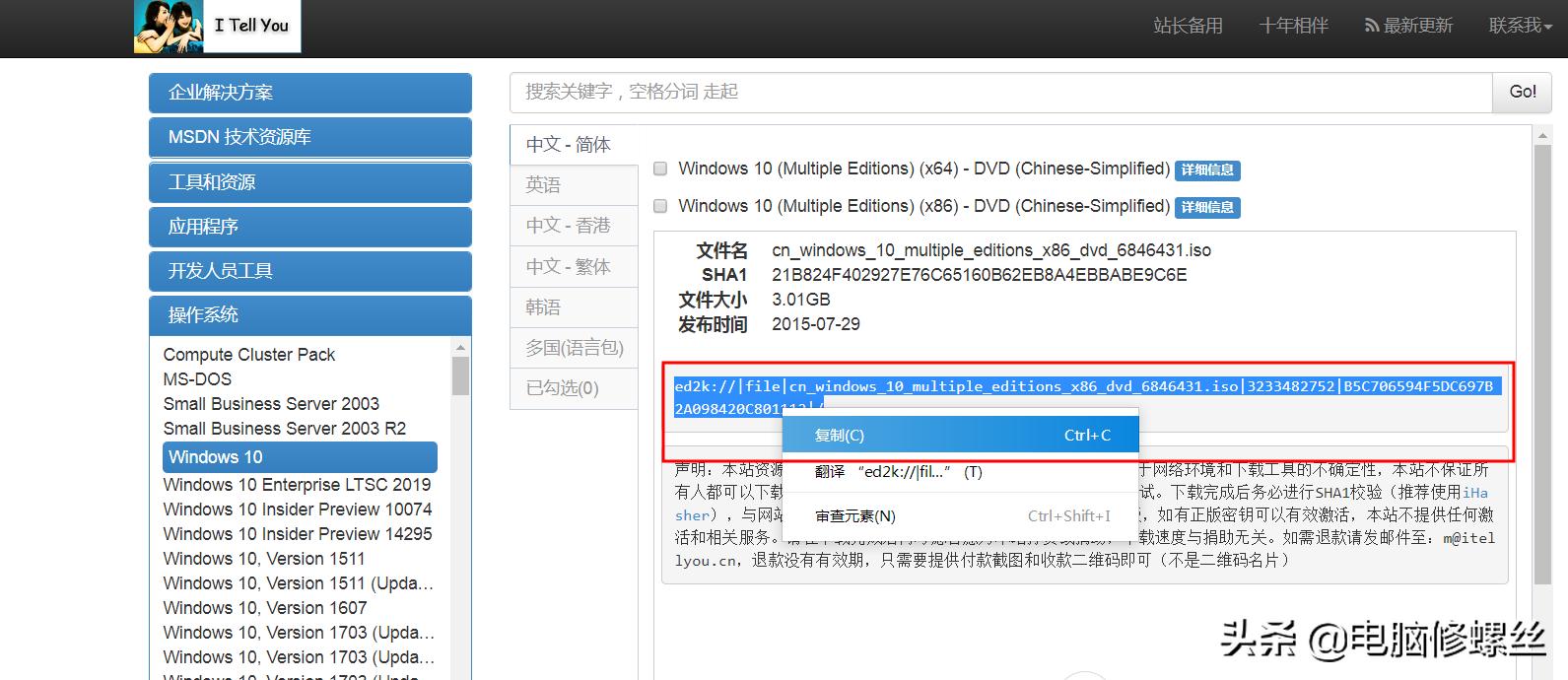The image size is (1568, 680).
Task: Switch to the 中文 - 简体 tab
Action: (x=575, y=145)
